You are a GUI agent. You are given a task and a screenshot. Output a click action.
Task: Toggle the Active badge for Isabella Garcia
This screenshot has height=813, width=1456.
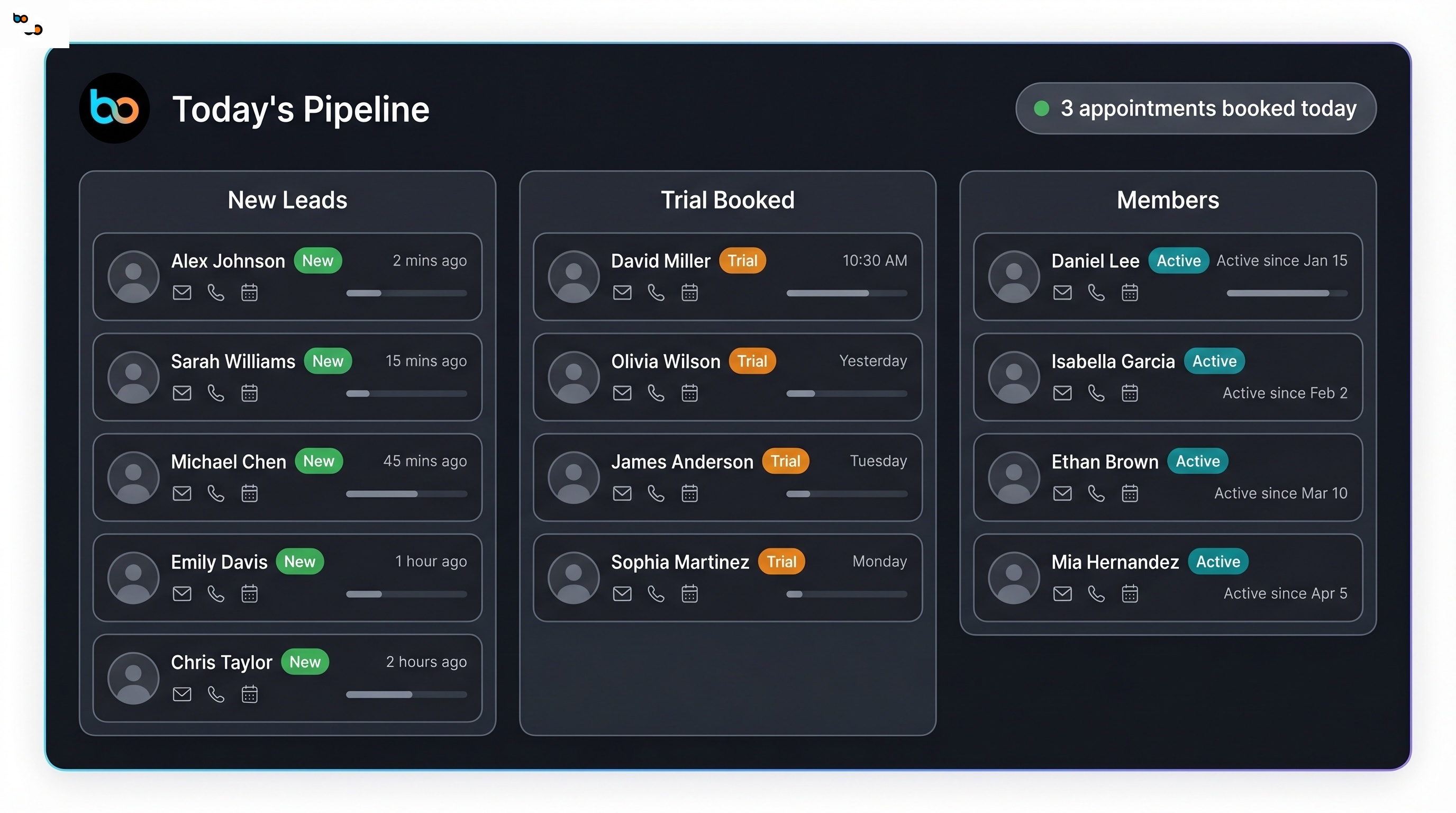click(1214, 360)
